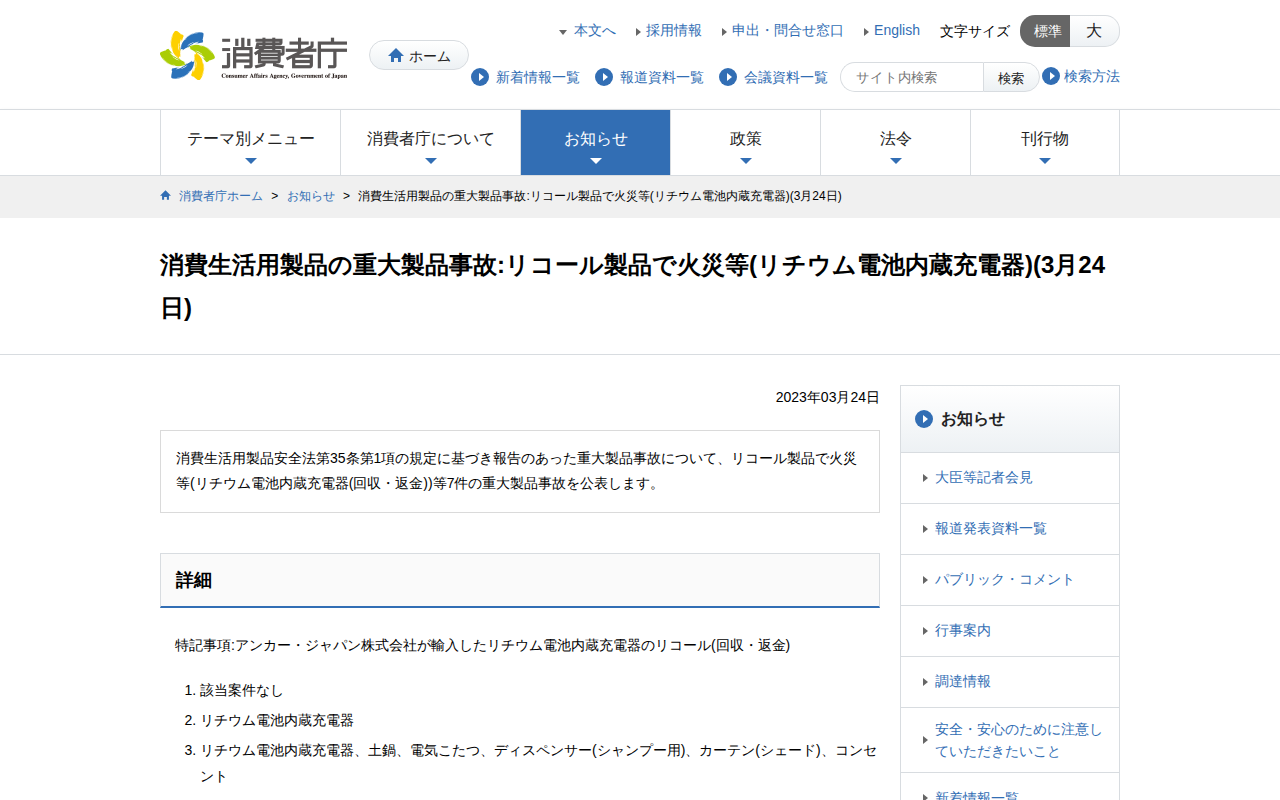Click the house icon in the breadcrumb trail
This screenshot has height=800, width=1280.
click(165, 196)
